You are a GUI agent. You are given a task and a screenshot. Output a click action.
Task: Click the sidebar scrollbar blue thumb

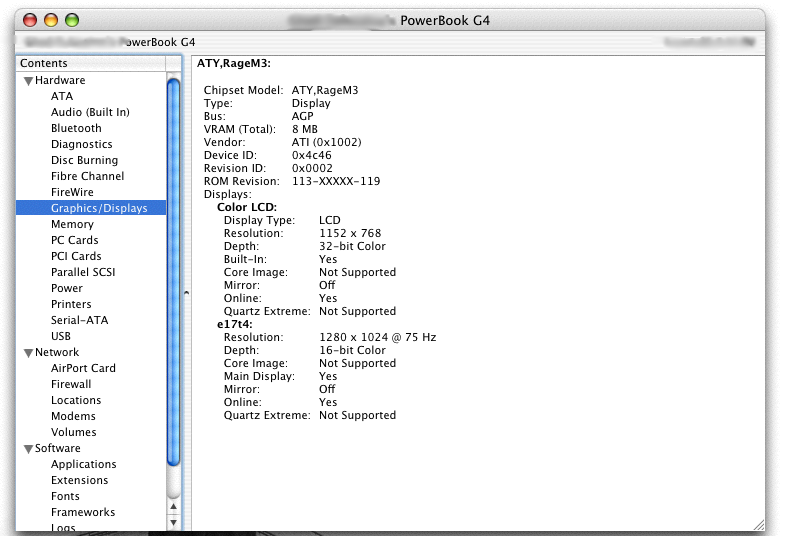(173, 273)
